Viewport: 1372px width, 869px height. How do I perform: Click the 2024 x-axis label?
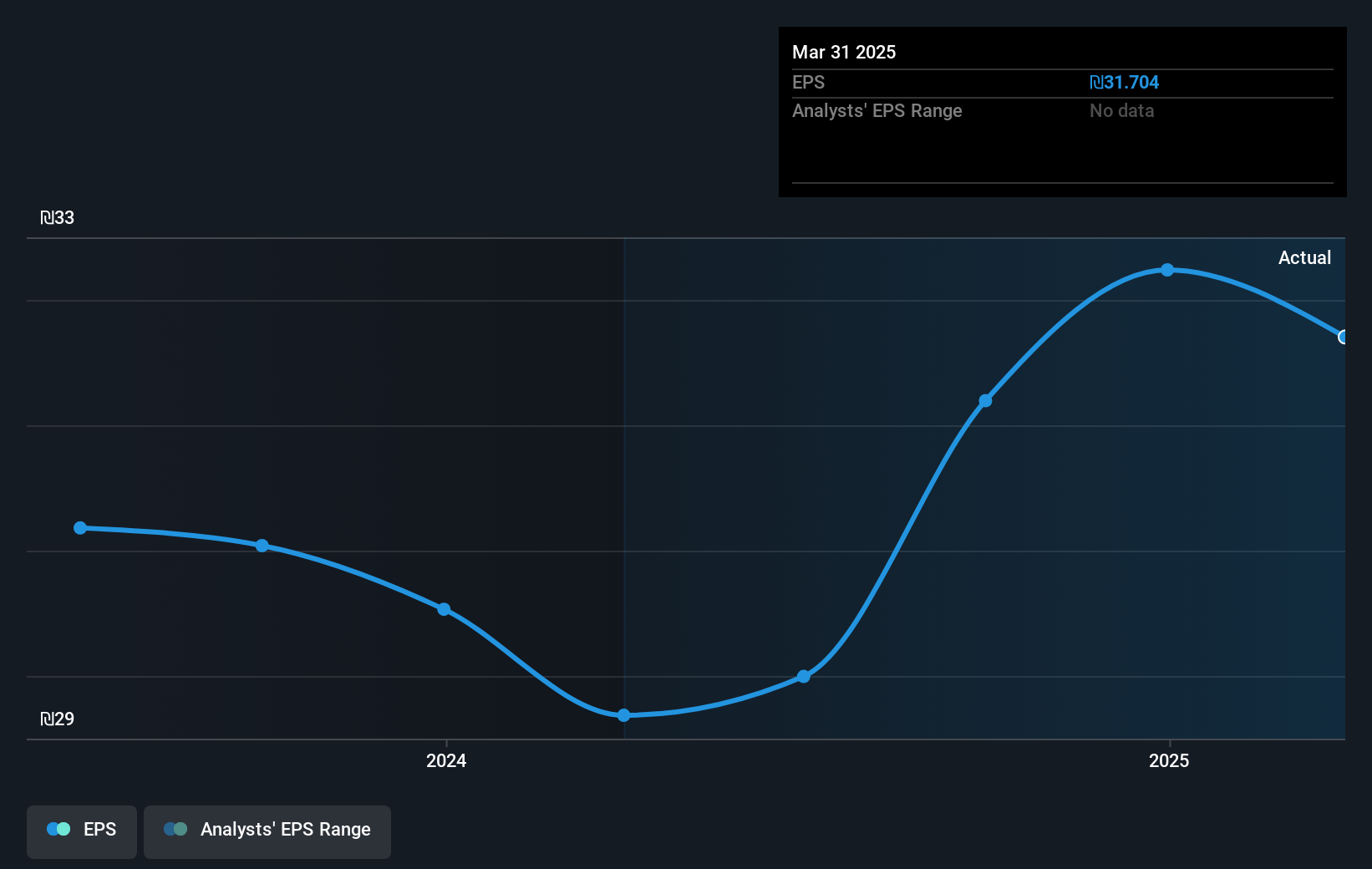click(446, 760)
